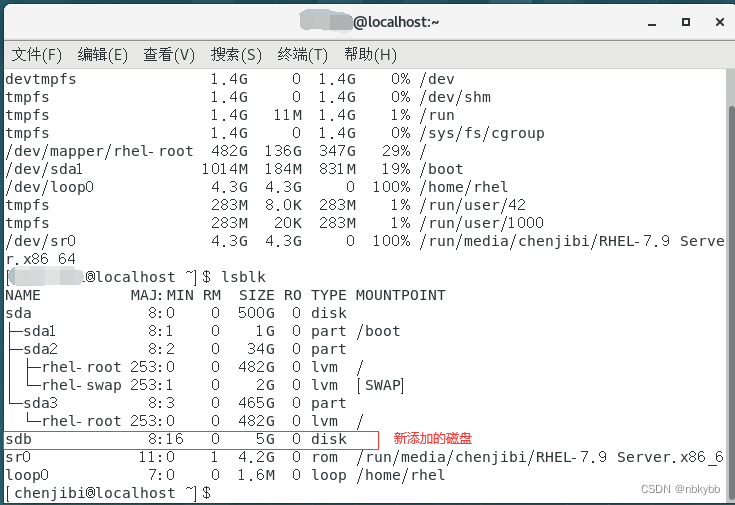Click the 1.6M size of loop0
Screen dimensions: 735x505
point(256,475)
